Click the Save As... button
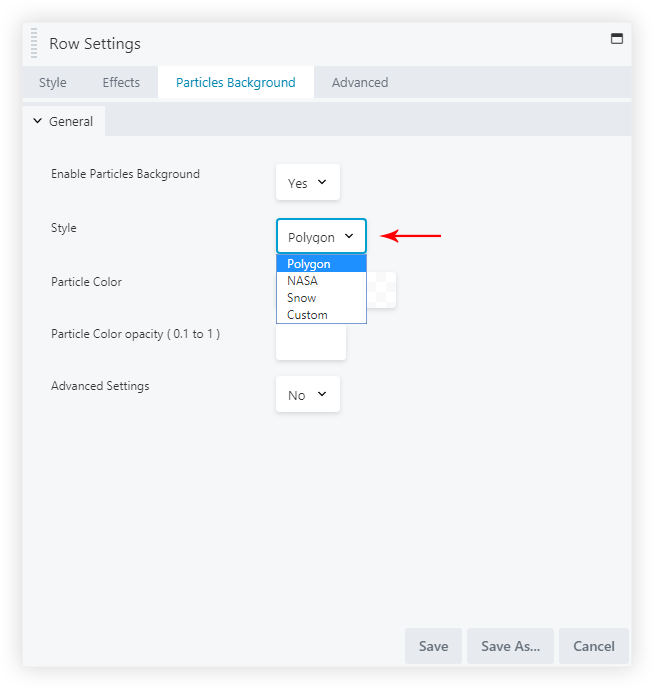This screenshot has height=689, width=654. 510,646
